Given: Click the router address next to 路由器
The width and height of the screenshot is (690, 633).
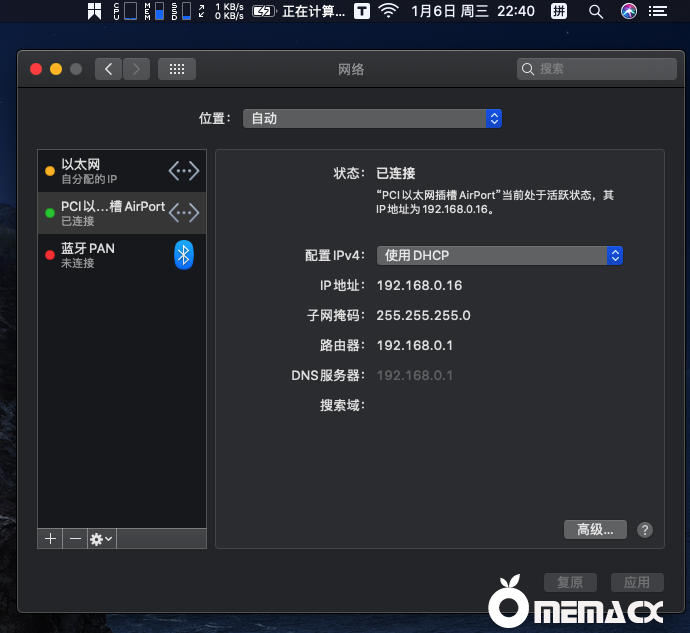Looking at the screenshot, I should click(415, 346).
